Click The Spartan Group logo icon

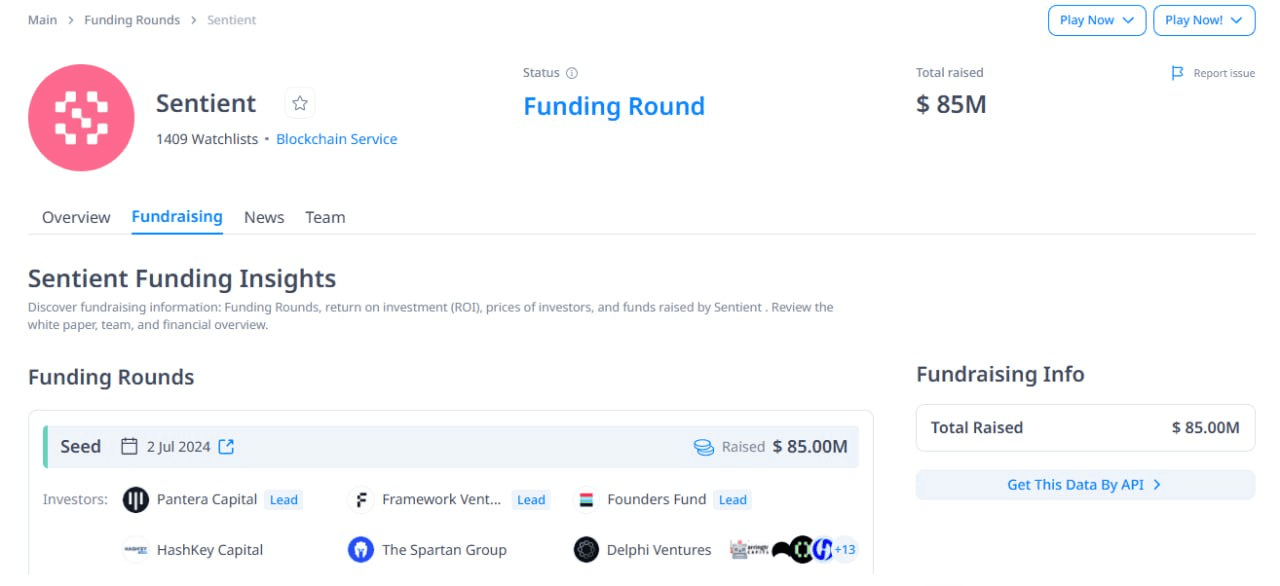pos(361,550)
